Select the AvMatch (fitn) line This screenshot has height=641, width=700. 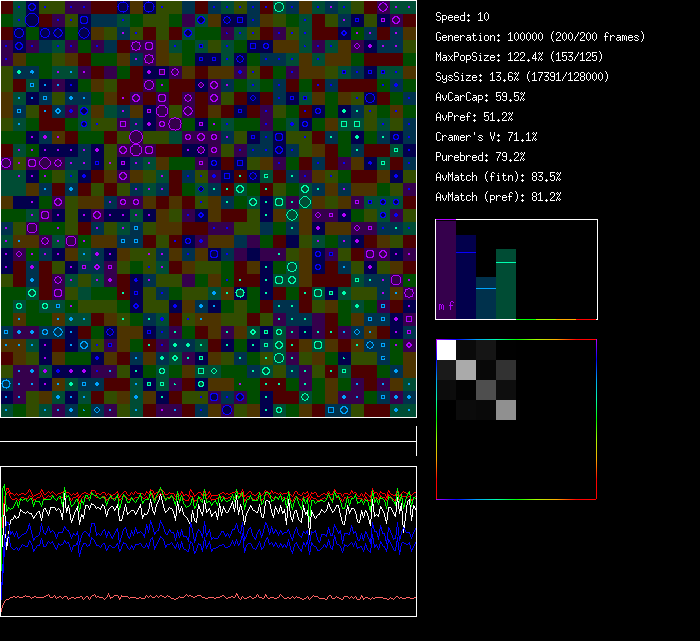498,177
